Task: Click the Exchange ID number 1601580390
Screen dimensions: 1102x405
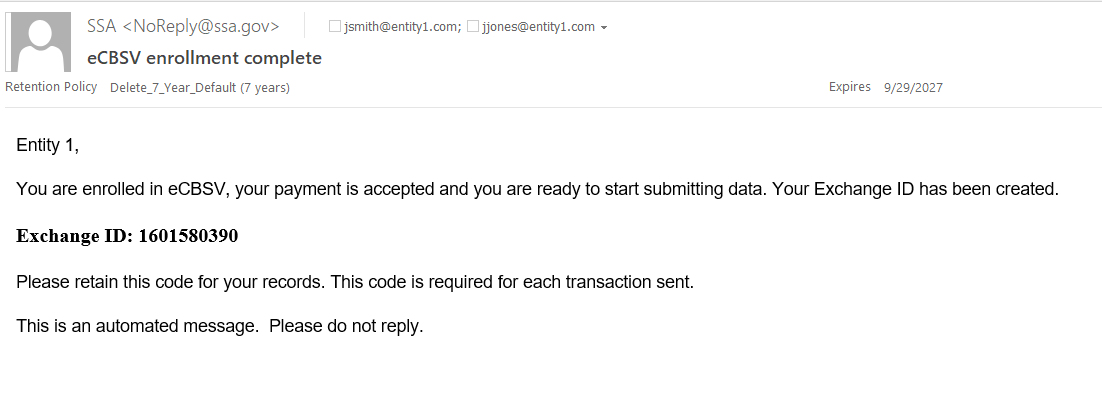Action: coord(188,236)
